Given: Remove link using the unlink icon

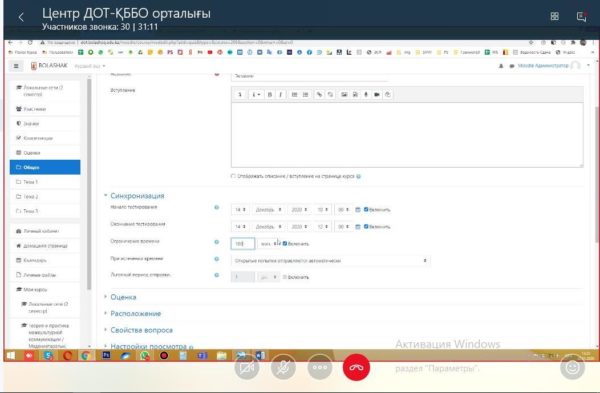Looking at the screenshot, I should coord(330,95).
